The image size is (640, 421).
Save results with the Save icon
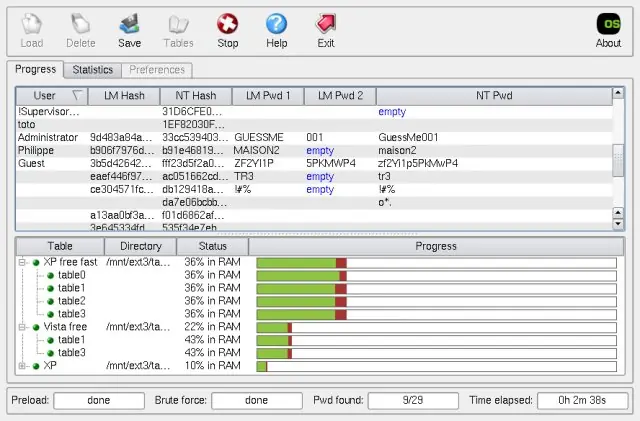129,24
